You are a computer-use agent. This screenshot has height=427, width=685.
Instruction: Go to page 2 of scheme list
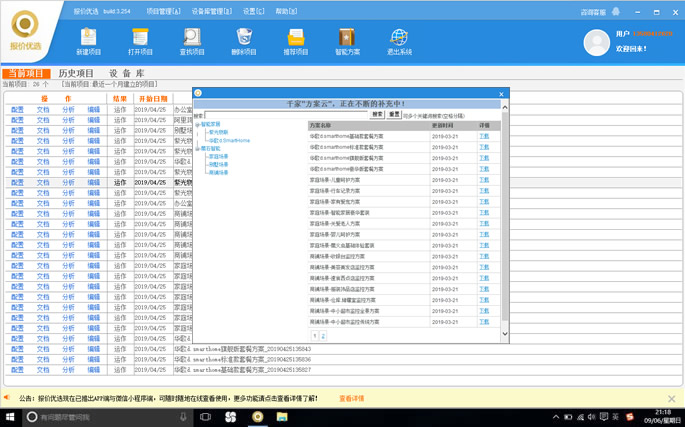pyautogui.click(x=323, y=336)
